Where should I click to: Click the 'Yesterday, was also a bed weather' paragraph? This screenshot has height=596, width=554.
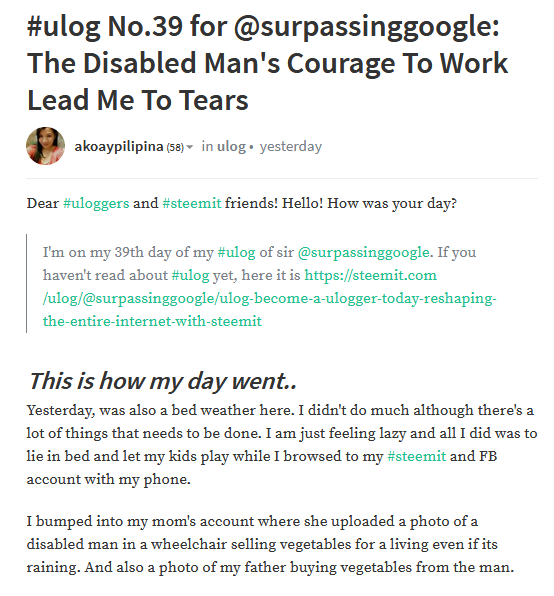282,445
